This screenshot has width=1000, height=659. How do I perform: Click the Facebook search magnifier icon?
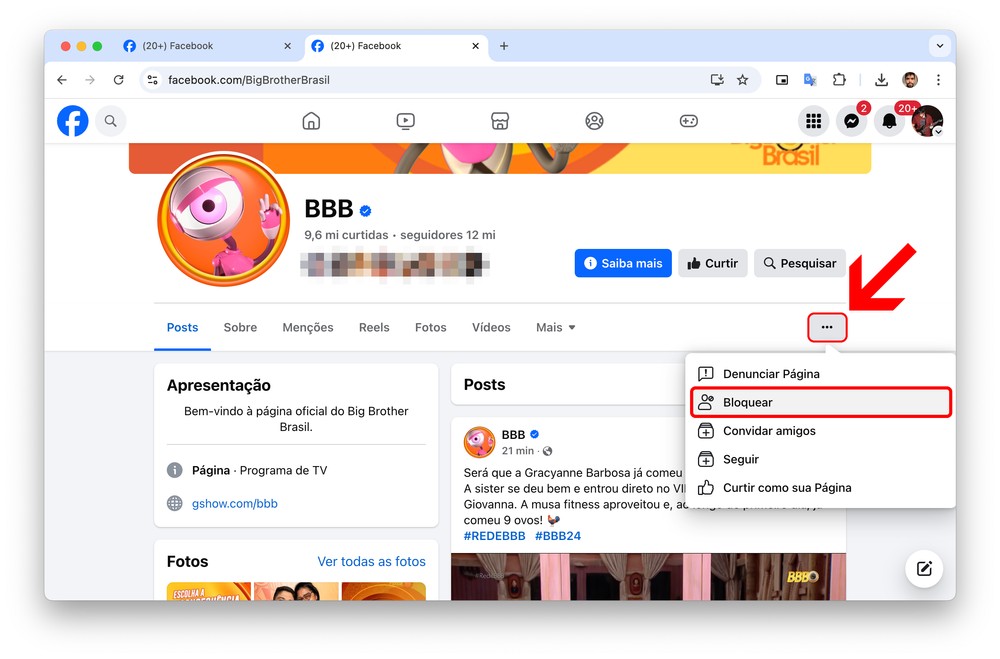[x=110, y=121]
